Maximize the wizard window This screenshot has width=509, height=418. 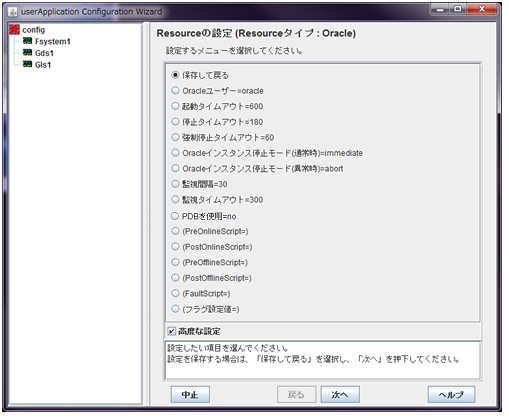pos(458,9)
